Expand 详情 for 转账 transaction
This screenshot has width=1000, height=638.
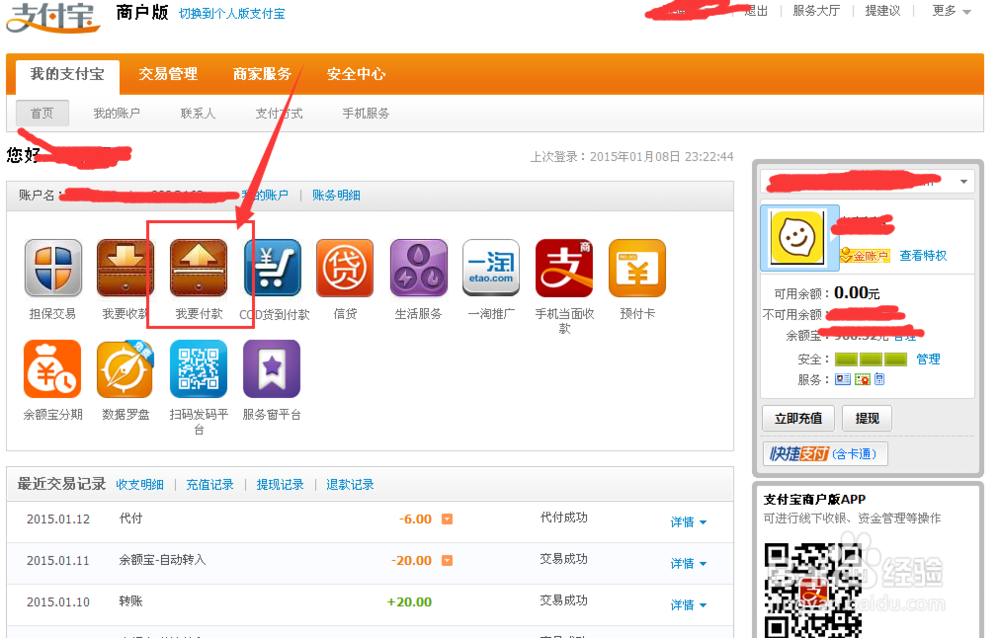pyautogui.click(x=688, y=605)
